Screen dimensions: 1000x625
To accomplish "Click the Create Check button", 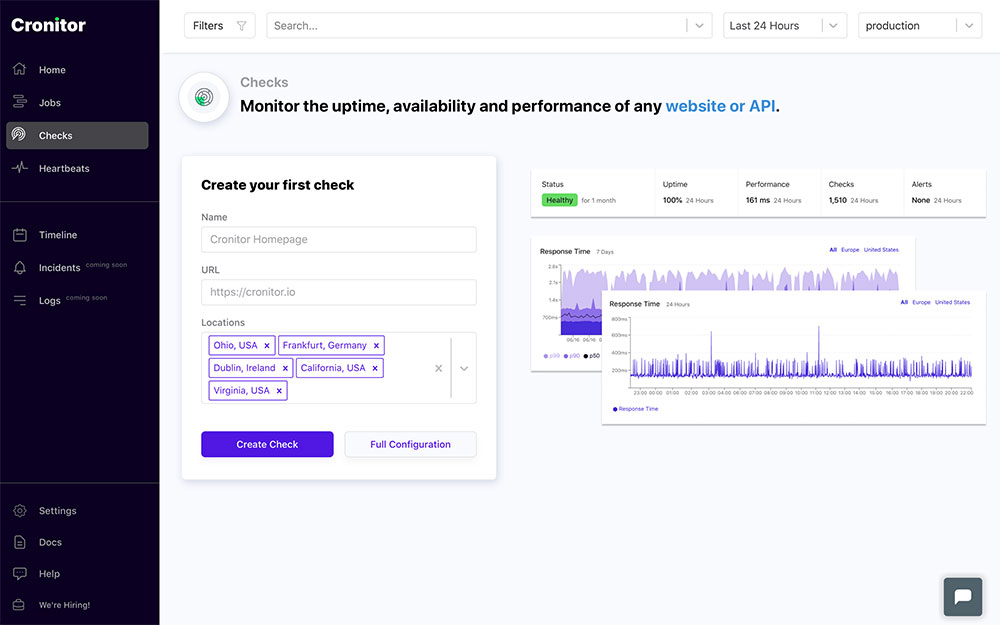I will click(267, 445).
